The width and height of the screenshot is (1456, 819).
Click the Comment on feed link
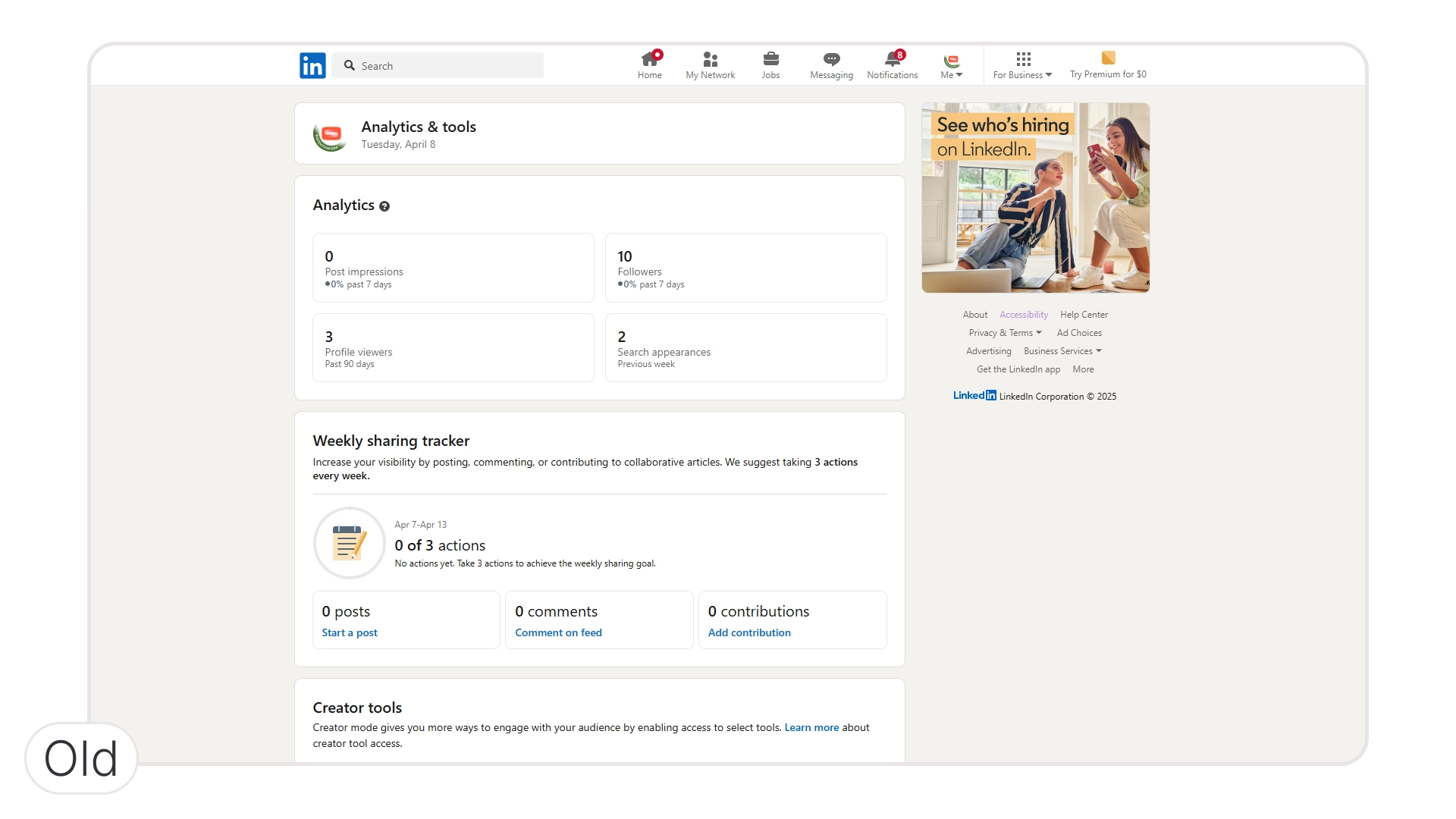click(558, 632)
